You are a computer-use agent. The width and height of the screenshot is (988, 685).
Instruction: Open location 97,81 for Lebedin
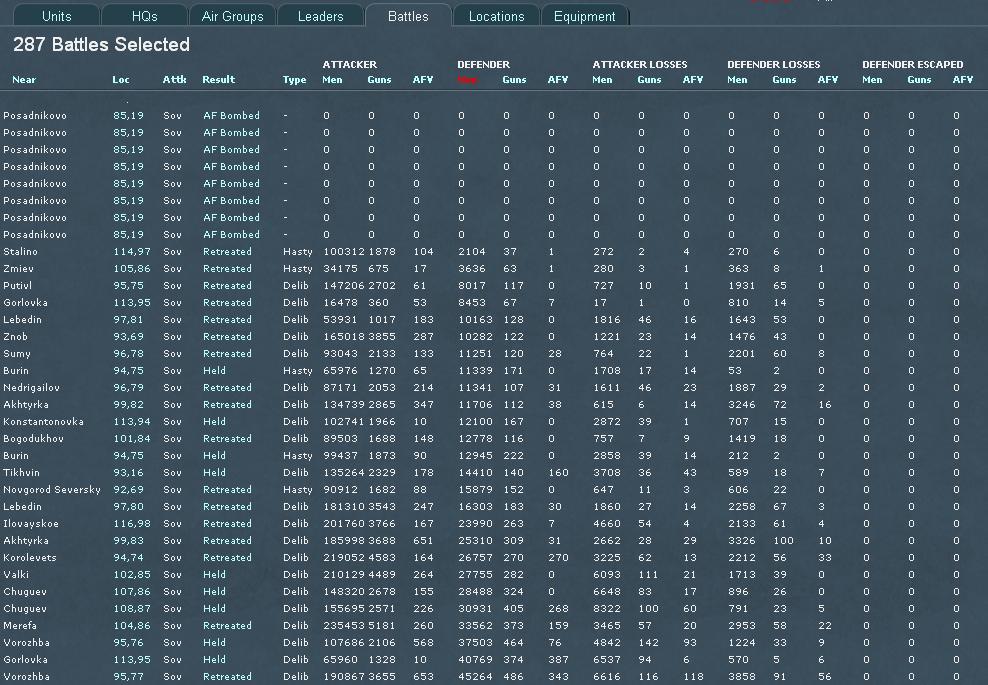129,319
